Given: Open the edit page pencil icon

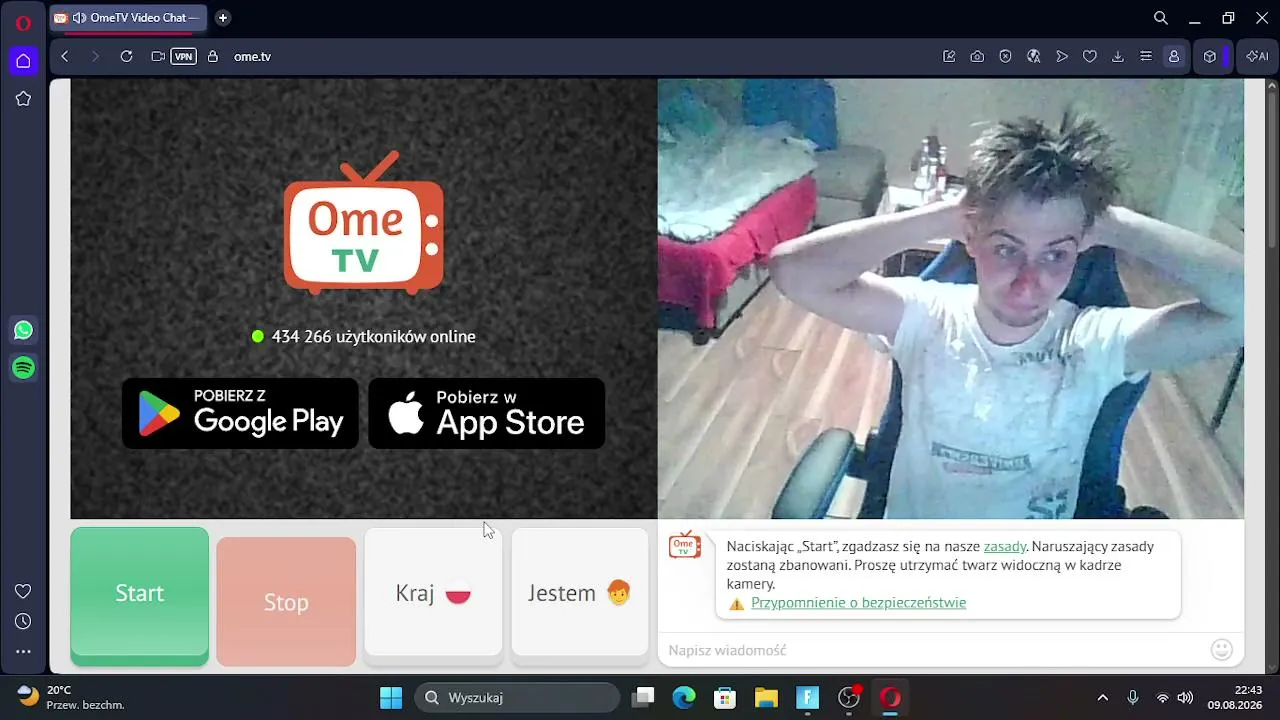Looking at the screenshot, I should 949,57.
